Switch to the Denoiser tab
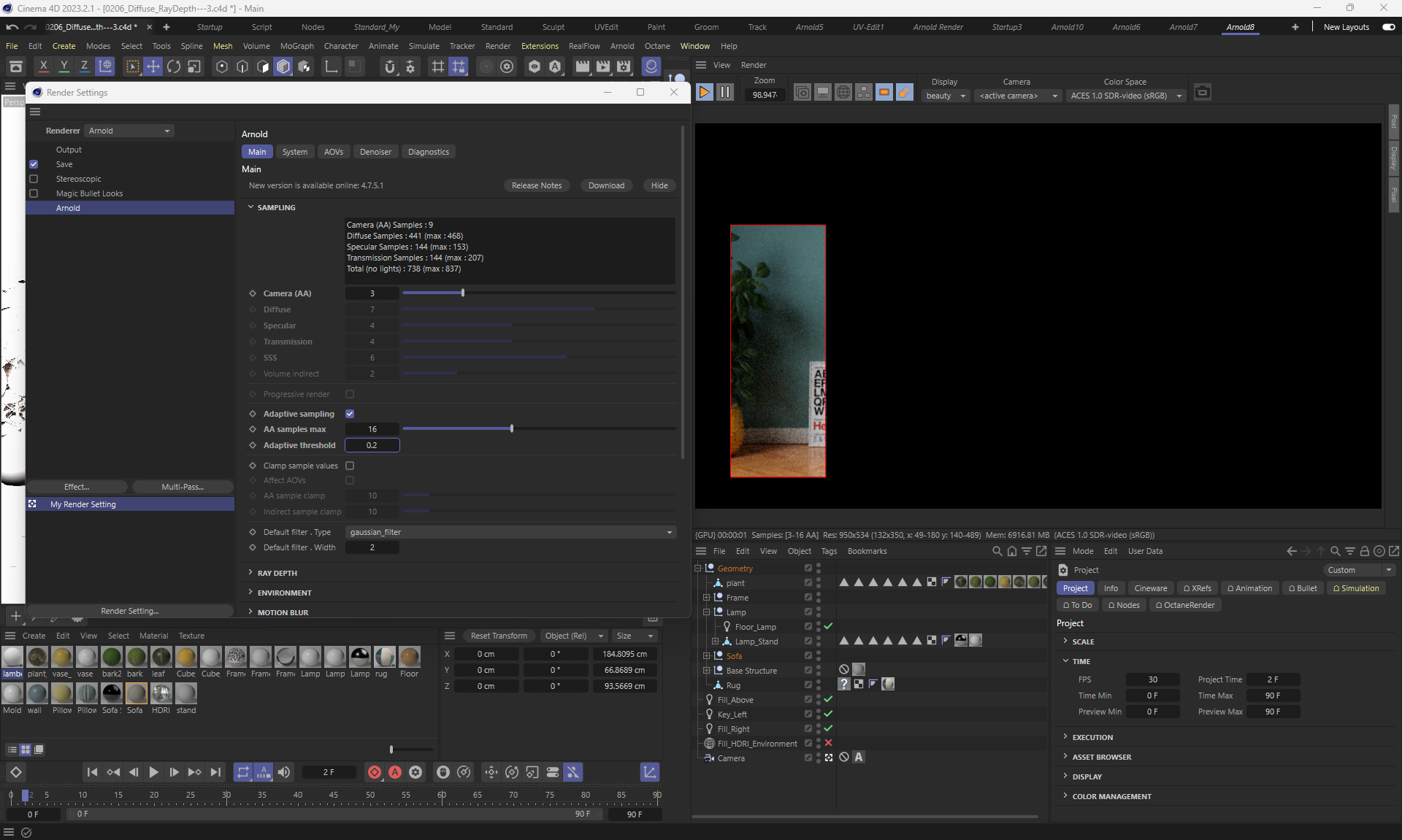Viewport: 1402px width, 840px height. 375,152
